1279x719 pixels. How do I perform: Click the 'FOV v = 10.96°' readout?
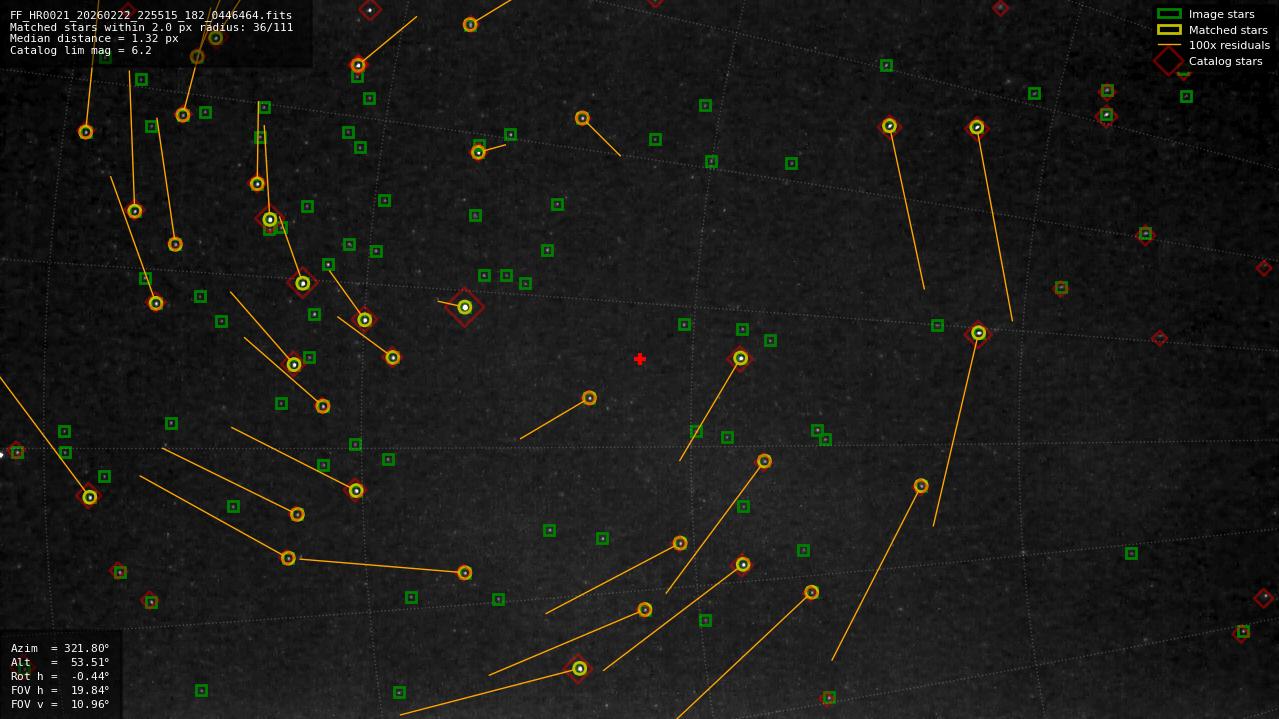tap(60, 705)
